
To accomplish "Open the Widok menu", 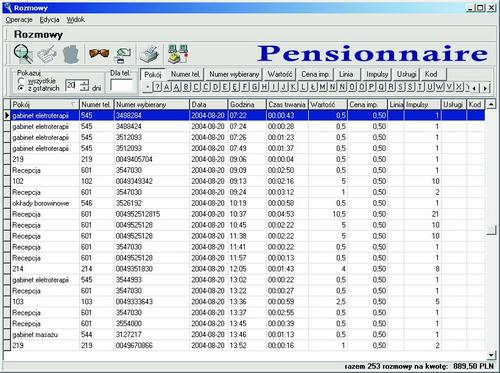I will (x=75, y=20).
